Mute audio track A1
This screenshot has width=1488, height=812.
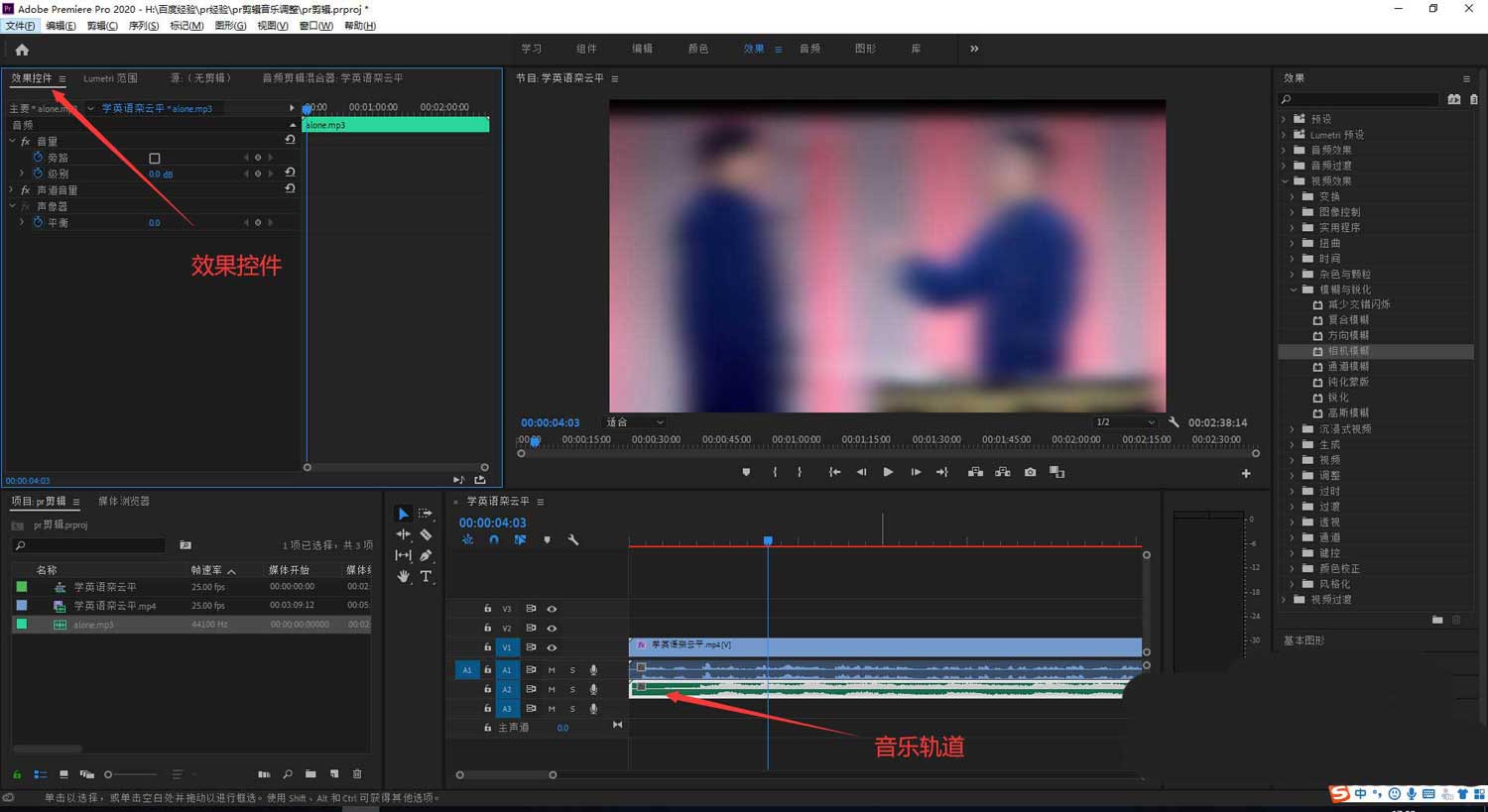click(552, 670)
